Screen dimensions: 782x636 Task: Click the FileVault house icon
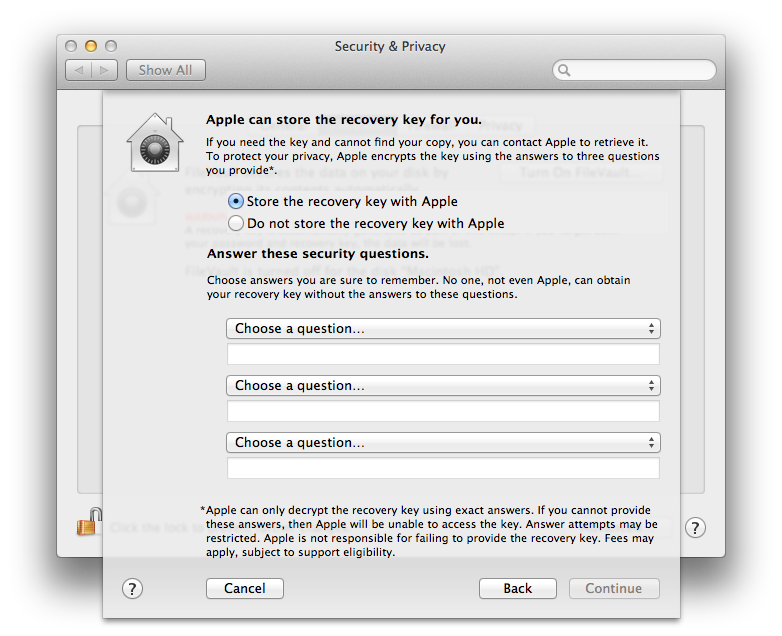[155, 143]
